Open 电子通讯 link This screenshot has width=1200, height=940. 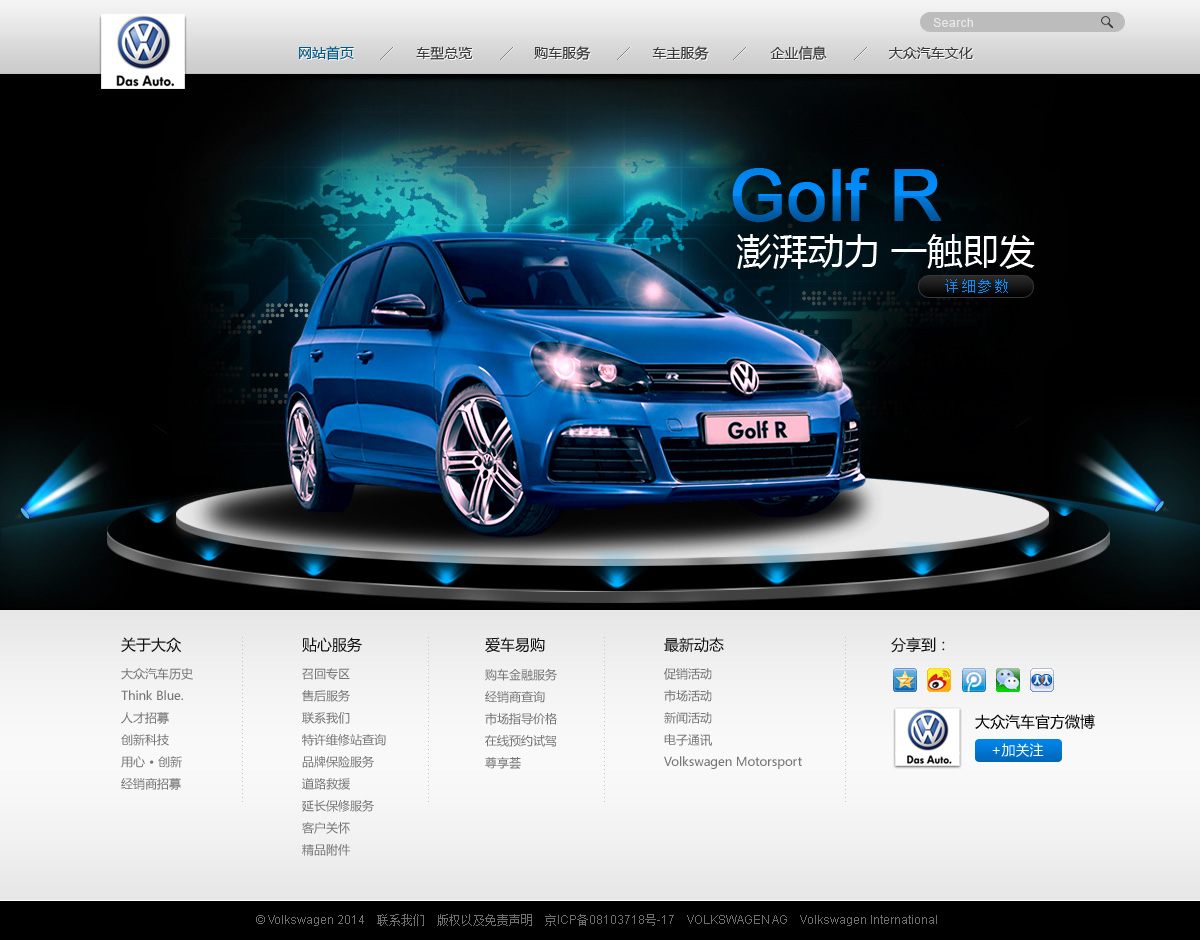(688, 740)
